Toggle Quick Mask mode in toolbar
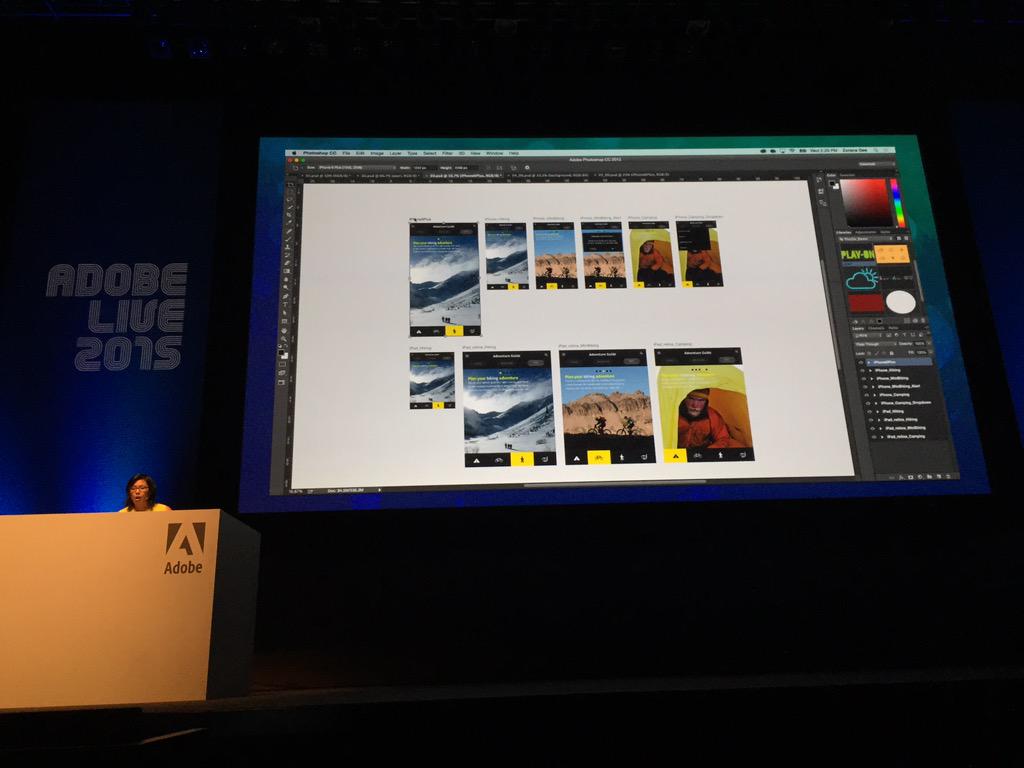 click(282, 364)
